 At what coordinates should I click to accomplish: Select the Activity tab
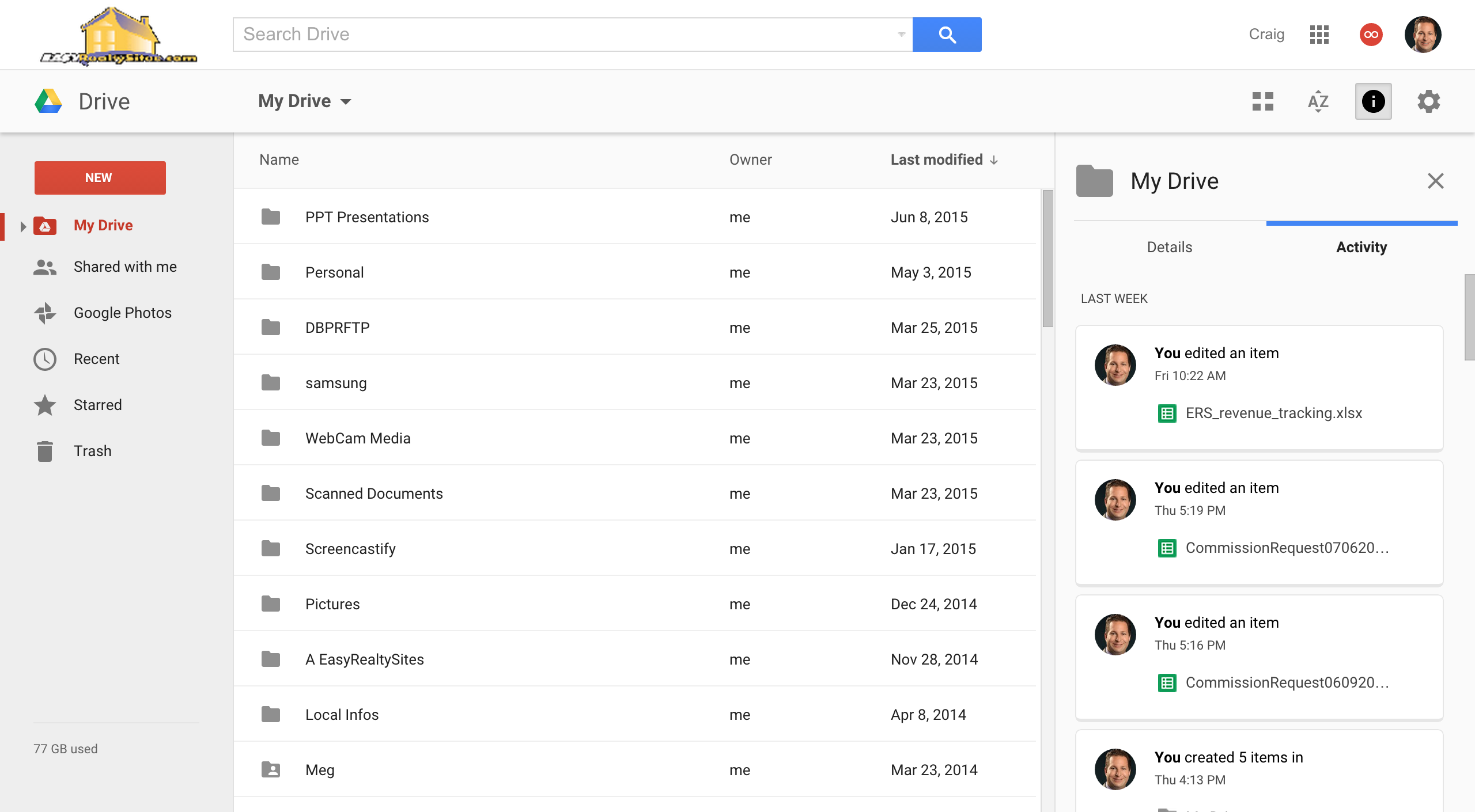pyautogui.click(x=1361, y=246)
